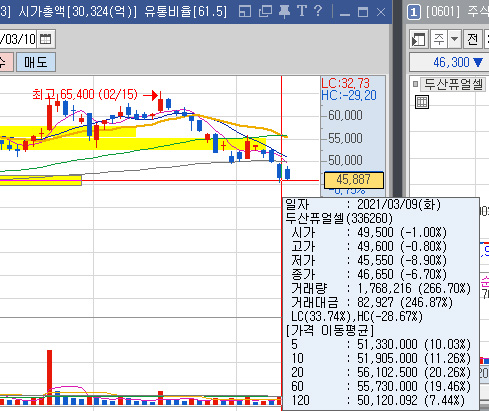Image resolution: width=489 pixels, height=411 pixels.
Task: Open the calendar date picker icon
Action: [45, 39]
